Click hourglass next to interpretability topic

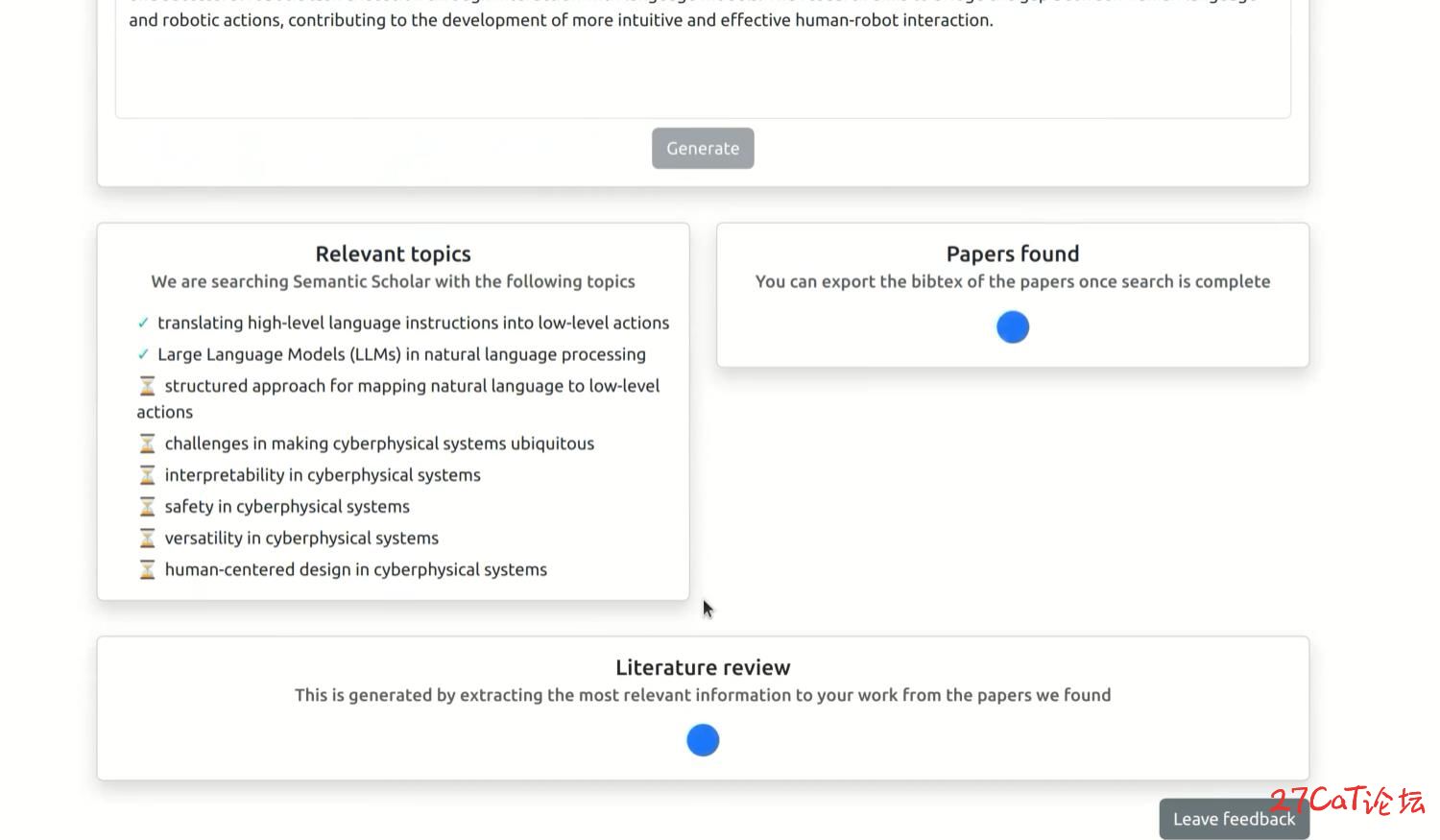pos(147,475)
